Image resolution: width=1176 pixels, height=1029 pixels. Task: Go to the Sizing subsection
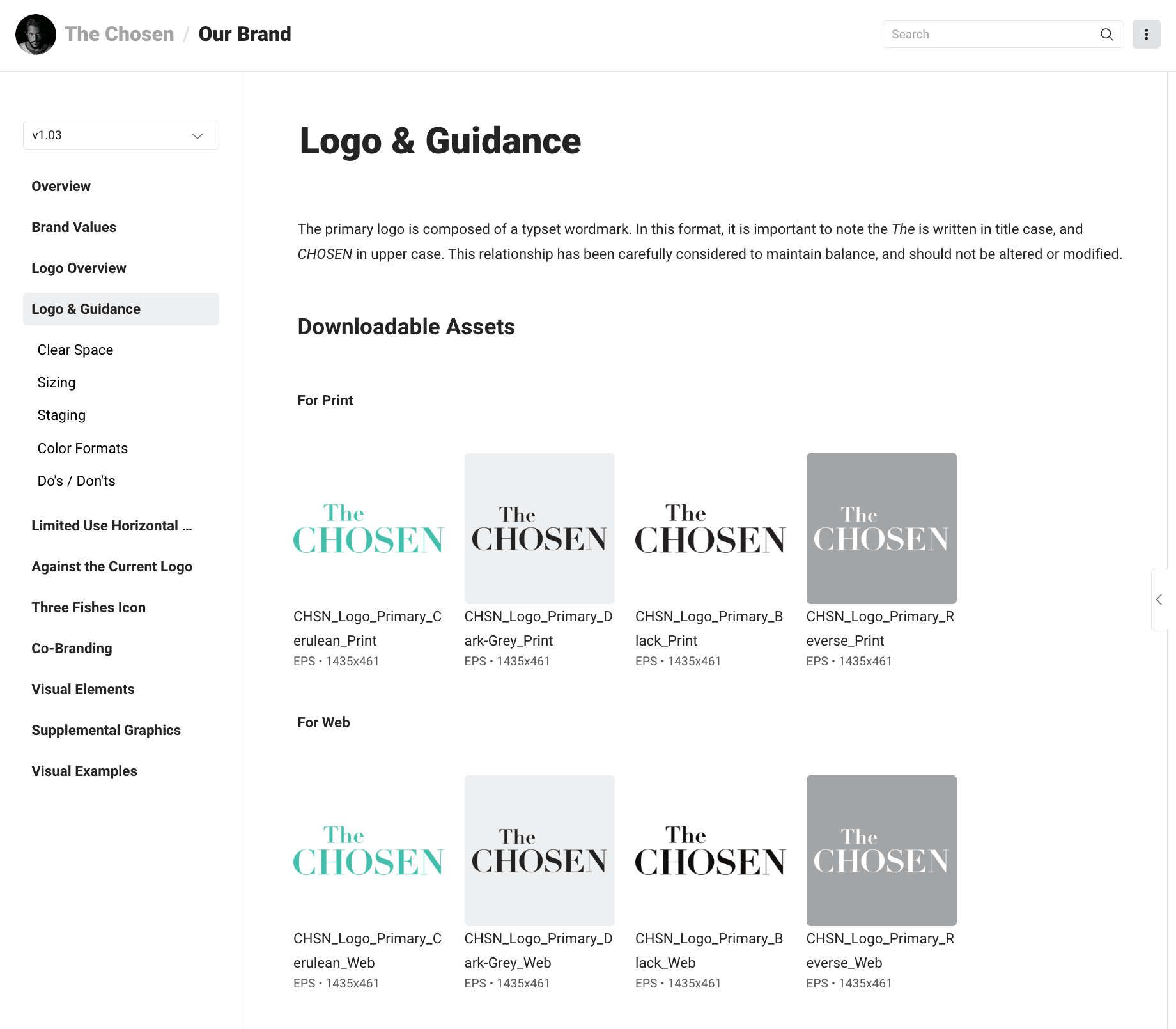pyautogui.click(x=56, y=383)
